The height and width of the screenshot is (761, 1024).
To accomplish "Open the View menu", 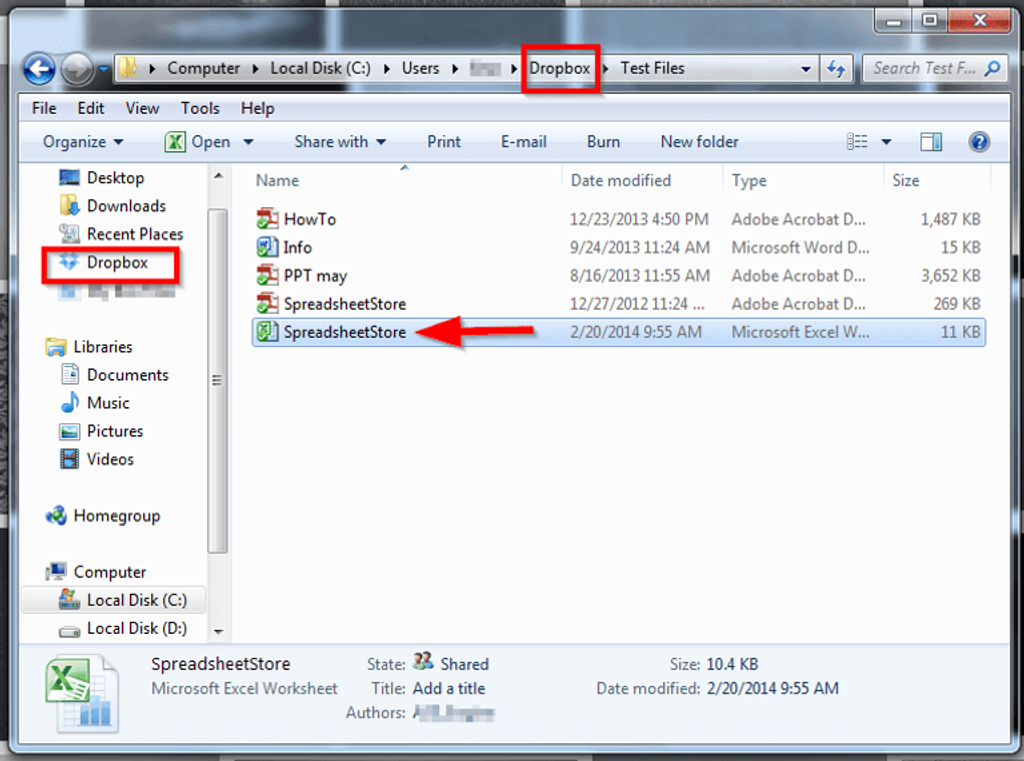I will click(142, 108).
